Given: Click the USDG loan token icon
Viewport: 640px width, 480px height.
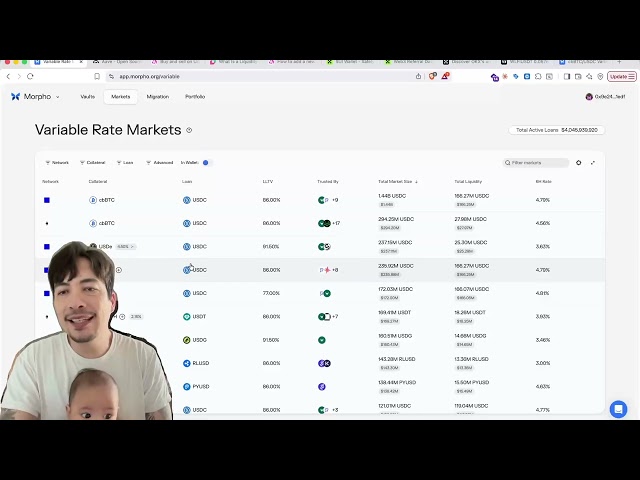Looking at the screenshot, I should tap(187, 340).
